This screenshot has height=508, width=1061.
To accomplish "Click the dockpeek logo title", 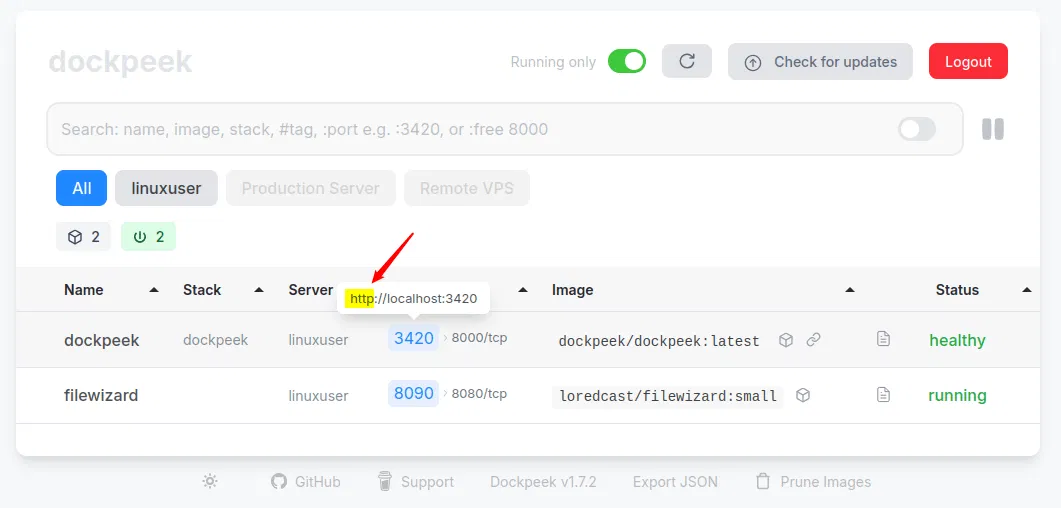I will pos(120,62).
